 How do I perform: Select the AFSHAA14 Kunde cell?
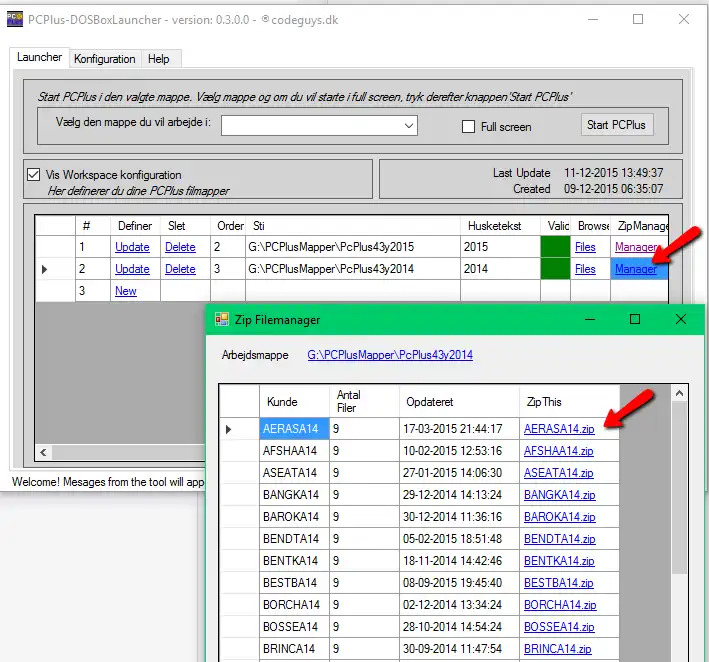(x=294, y=451)
